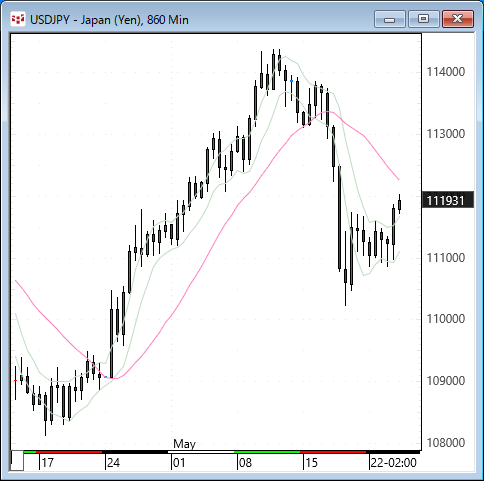Click the date label 17 on time axis
Image resolution: width=484 pixels, height=481 pixels.
click(x=47, y=463)
